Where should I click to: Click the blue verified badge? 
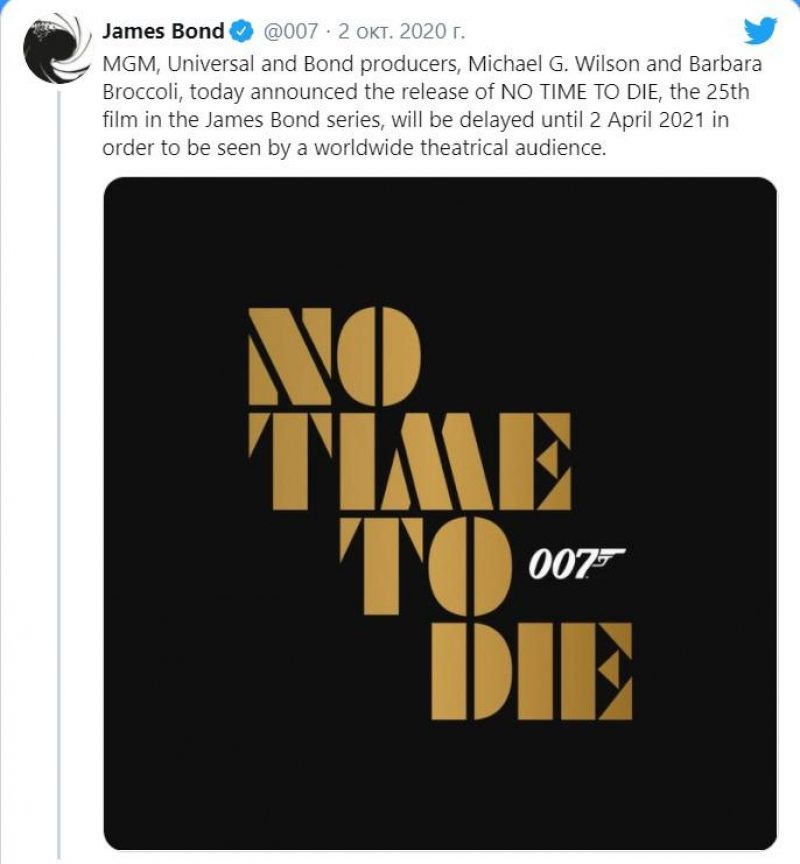[241, 32]
